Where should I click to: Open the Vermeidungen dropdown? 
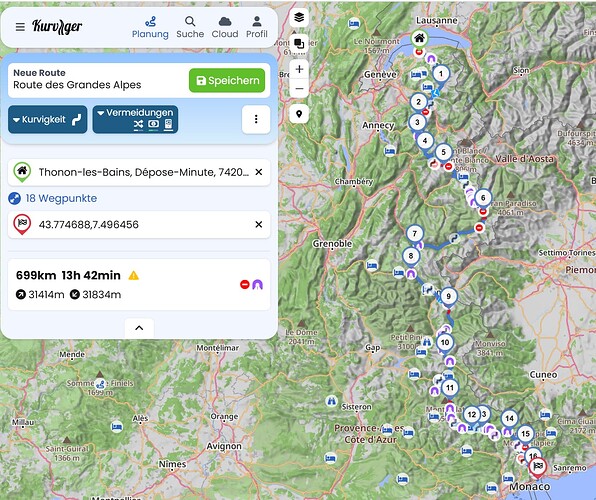tap(135, 119)
